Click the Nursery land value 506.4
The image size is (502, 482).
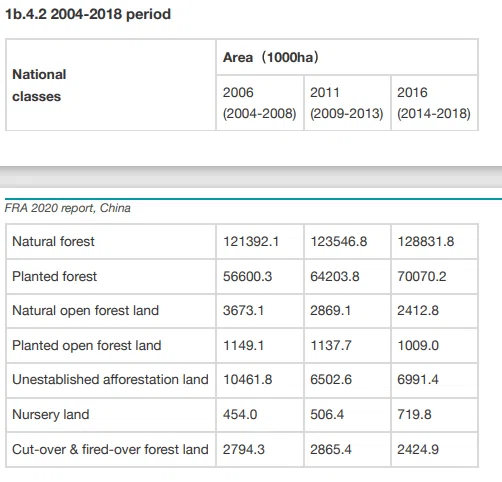tap(327, 414)
